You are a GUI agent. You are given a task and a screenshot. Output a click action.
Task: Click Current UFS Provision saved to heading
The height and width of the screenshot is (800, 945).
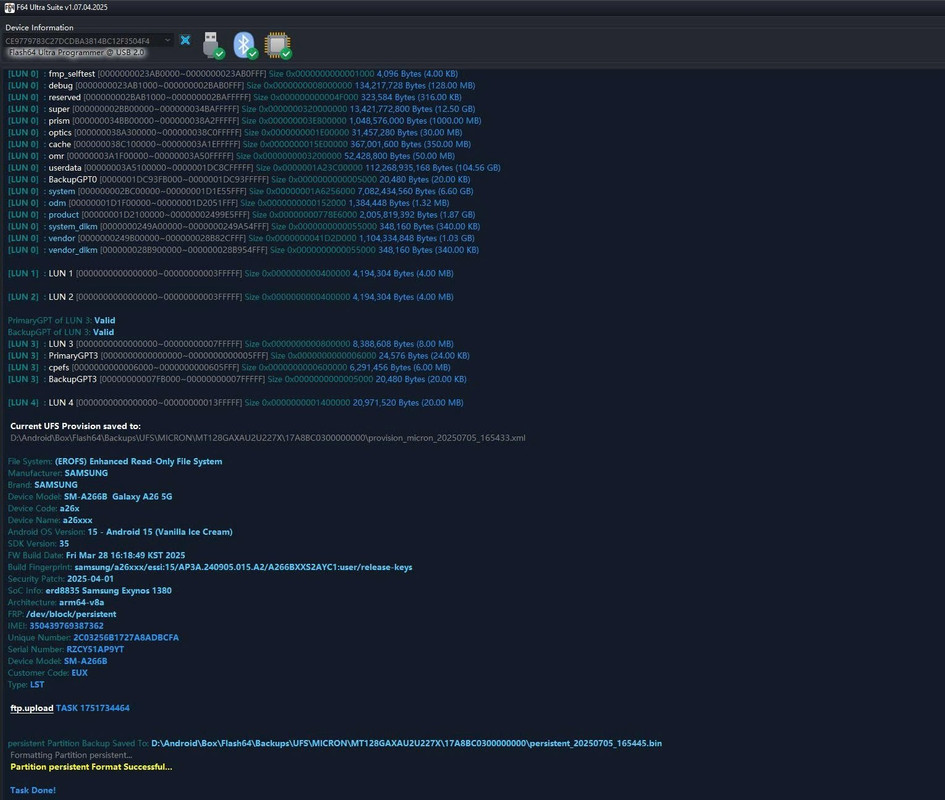click(75, 426)
